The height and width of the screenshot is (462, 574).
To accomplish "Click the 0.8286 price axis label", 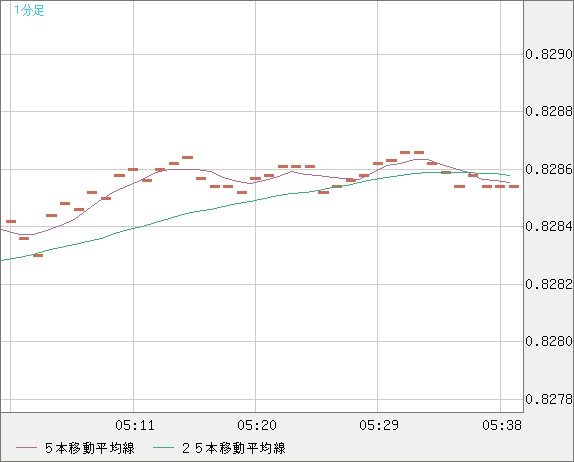I will click(549, 169).
